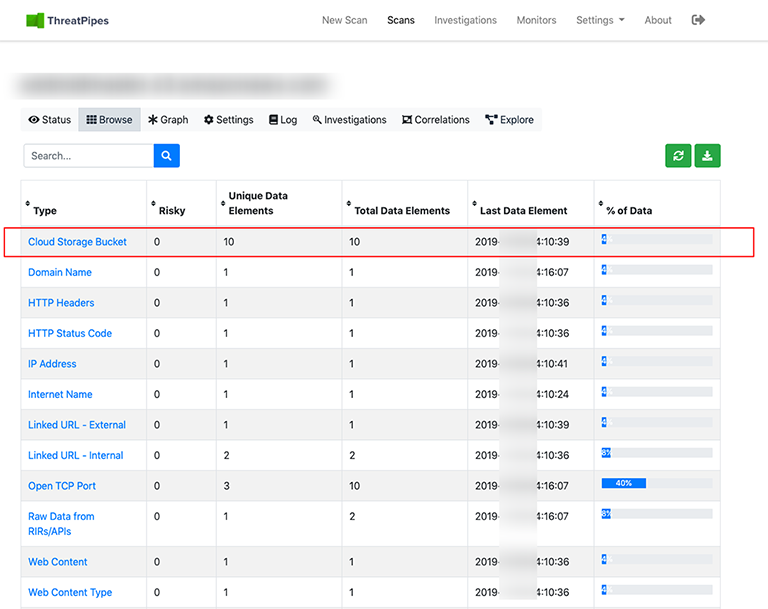This screenshot has width=768, height=609.
Task: Switch to the Status tab
Action: pyautogui.click(x=50, y=120)
